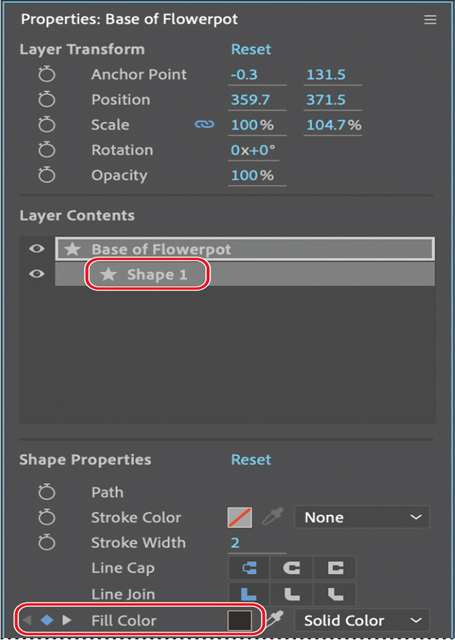Open the Stroke type None dropdown
Image resolution: width=455 pixels, height=640 pixels.
click(362, 517)
